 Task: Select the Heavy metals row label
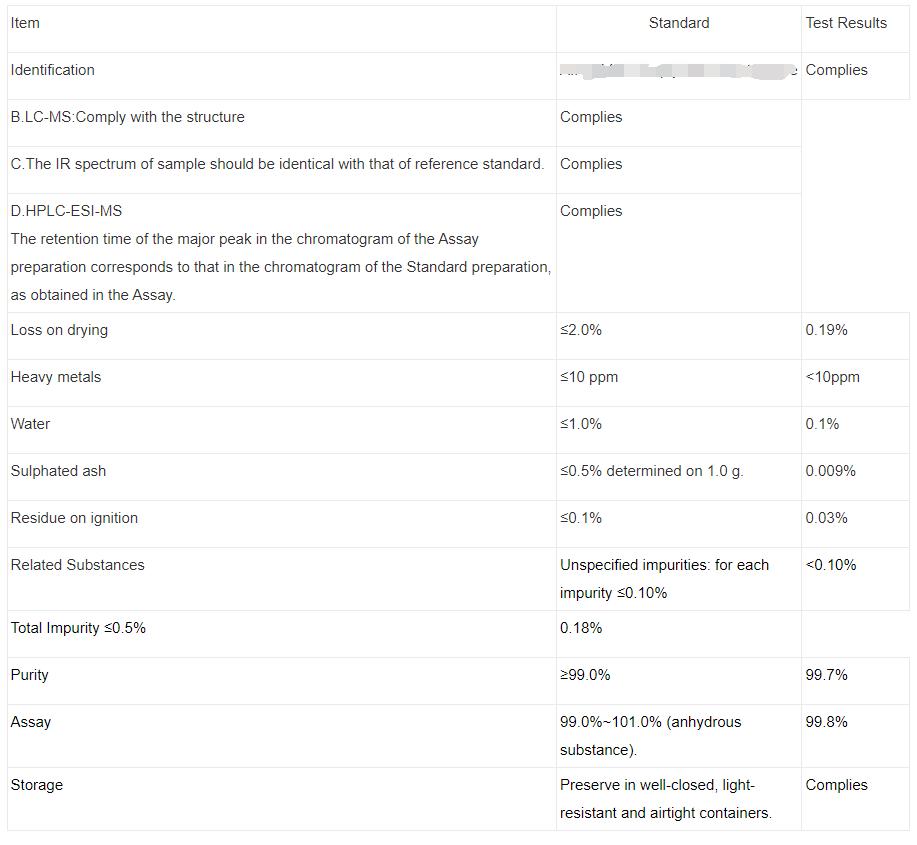coord(56,377)
